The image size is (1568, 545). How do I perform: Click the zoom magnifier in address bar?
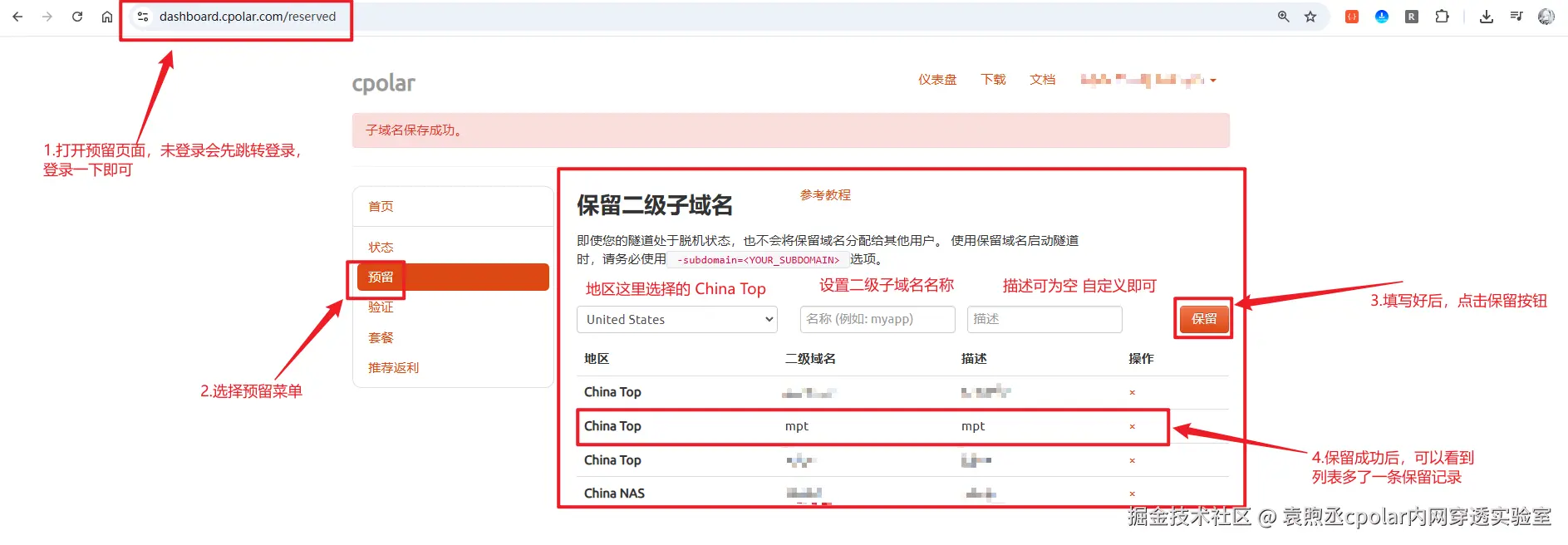click(x=1284, y=17)
